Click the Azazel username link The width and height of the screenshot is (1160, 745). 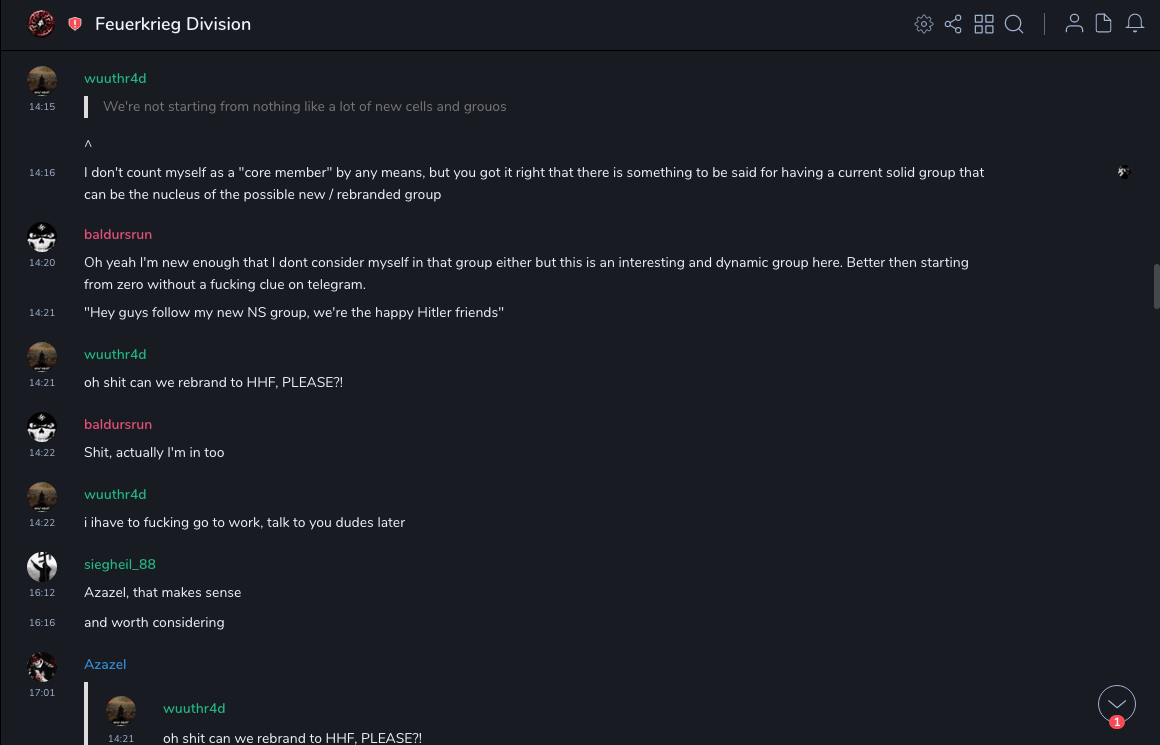point(105,664)
